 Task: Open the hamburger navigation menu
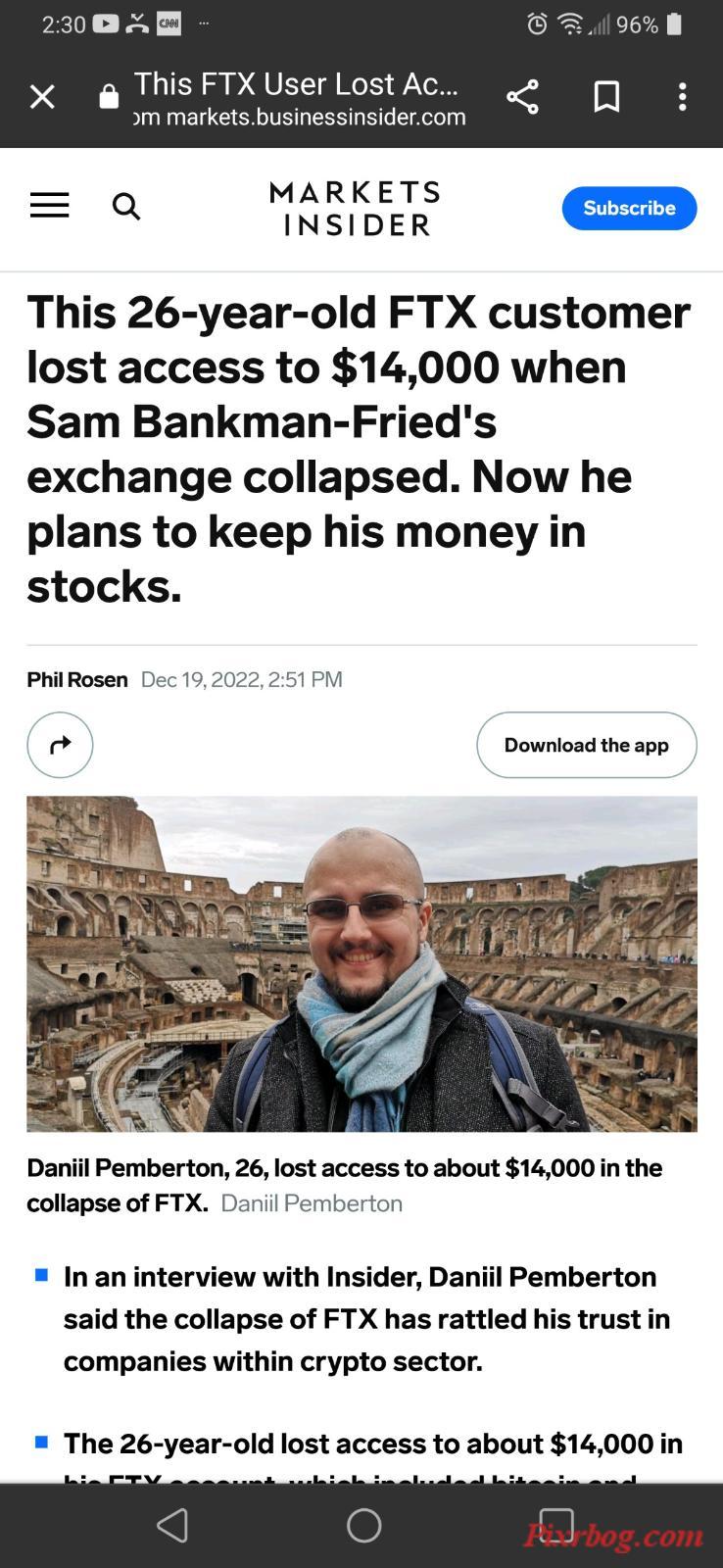[x=49, y=206]
